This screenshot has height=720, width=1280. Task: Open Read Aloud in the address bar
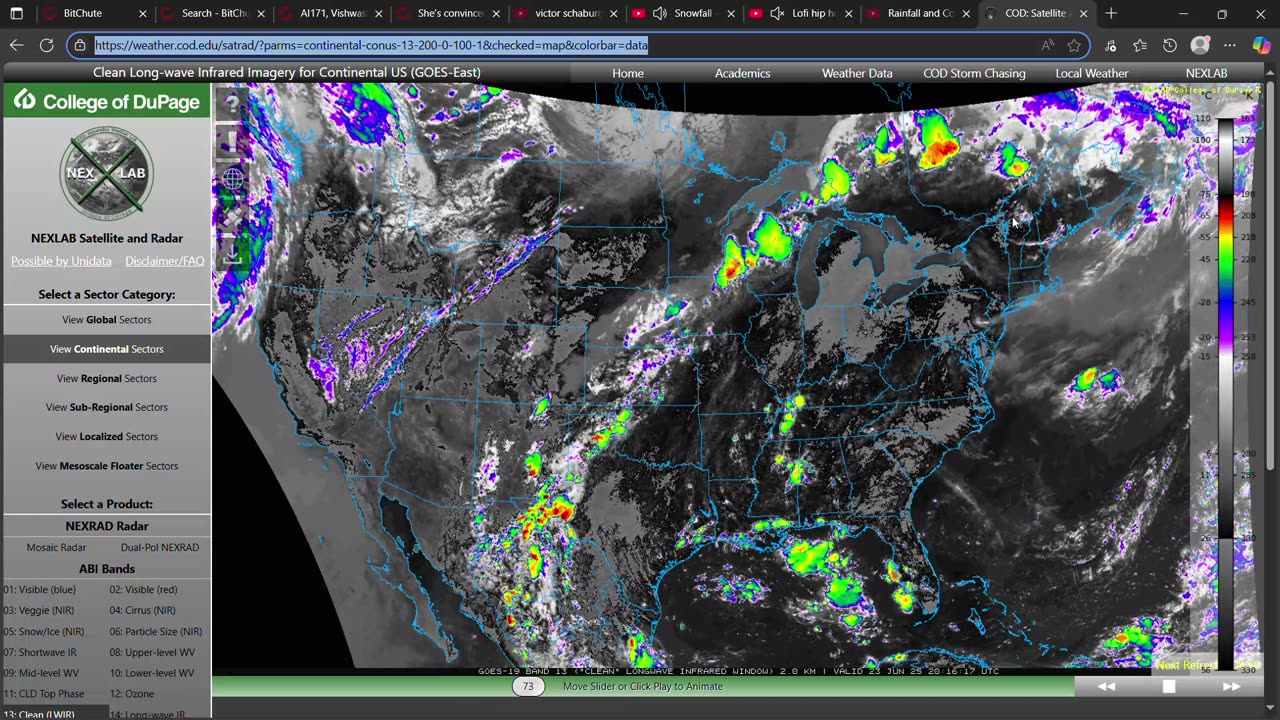tap(1047, 45)
